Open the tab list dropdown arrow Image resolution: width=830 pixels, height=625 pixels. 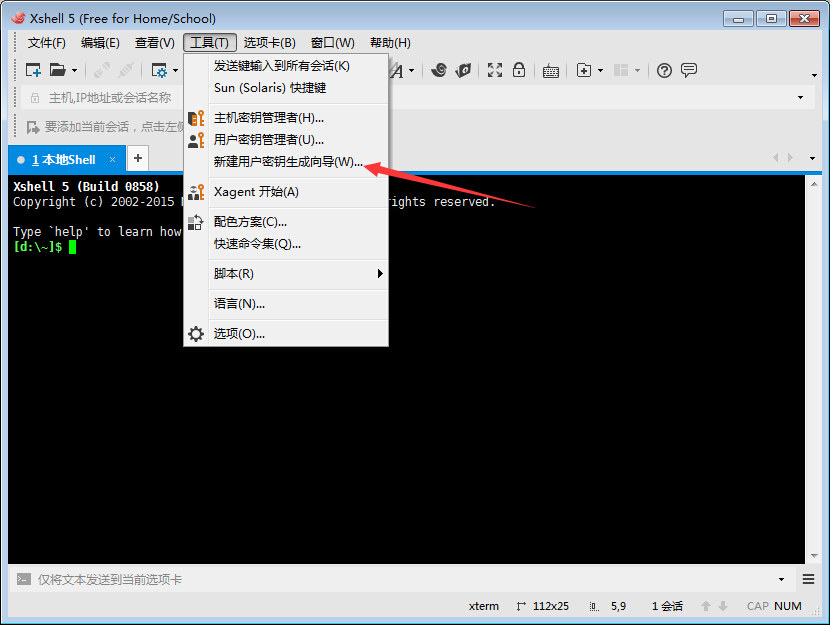point(813,158)
